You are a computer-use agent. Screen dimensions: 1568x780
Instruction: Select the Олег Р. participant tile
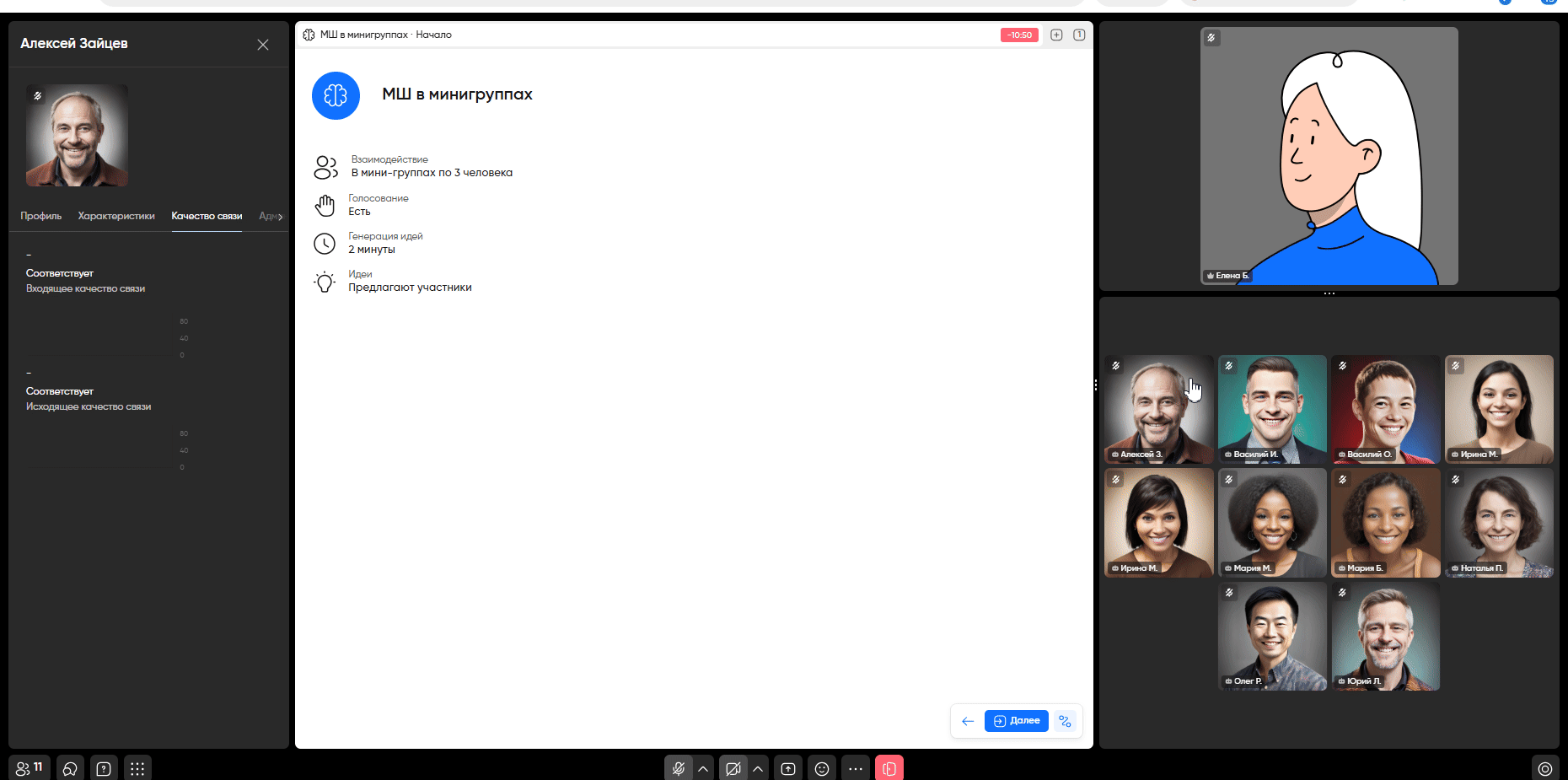1273,637
